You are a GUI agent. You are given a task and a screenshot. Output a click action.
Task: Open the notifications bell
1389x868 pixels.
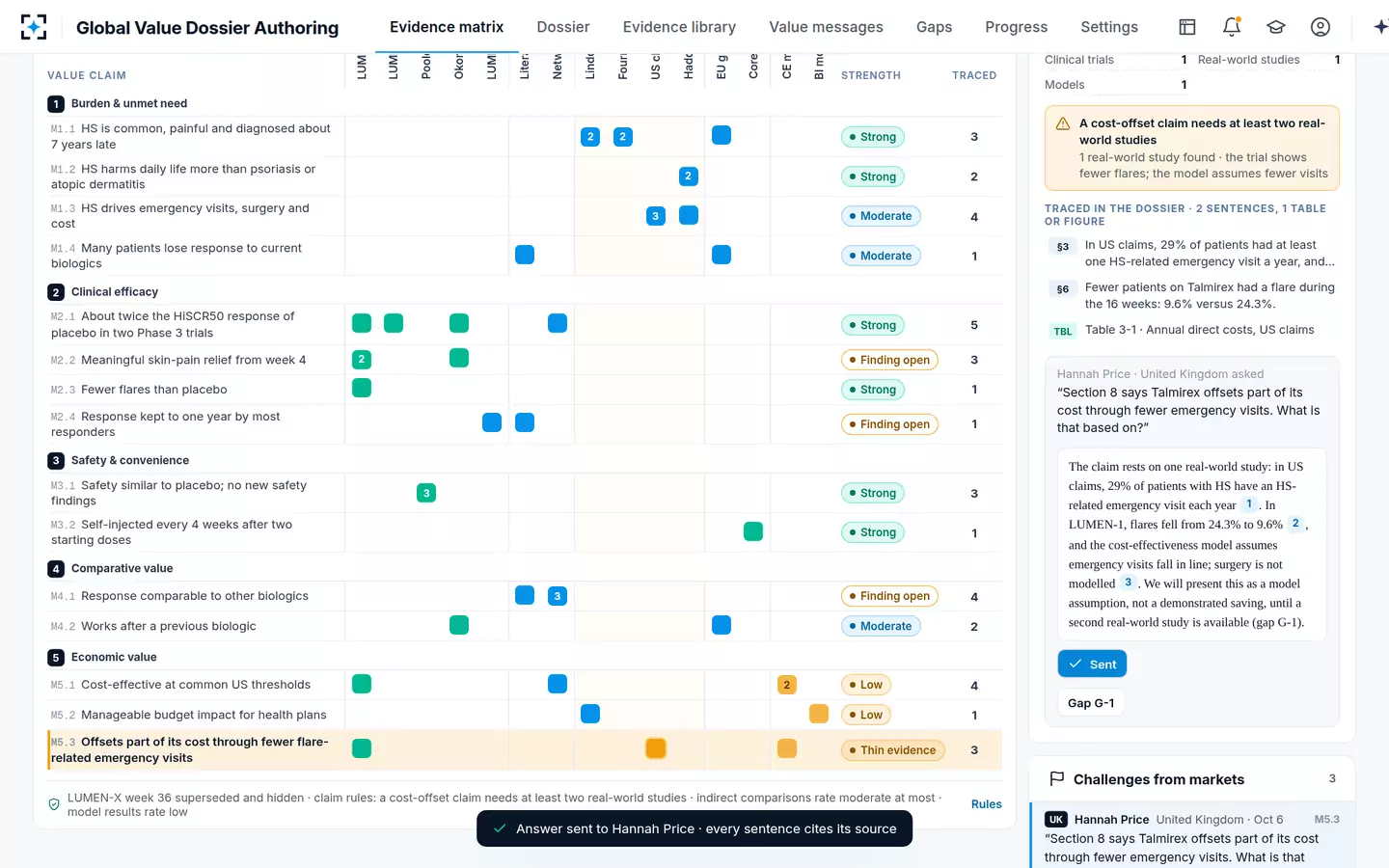(1232, 27)
